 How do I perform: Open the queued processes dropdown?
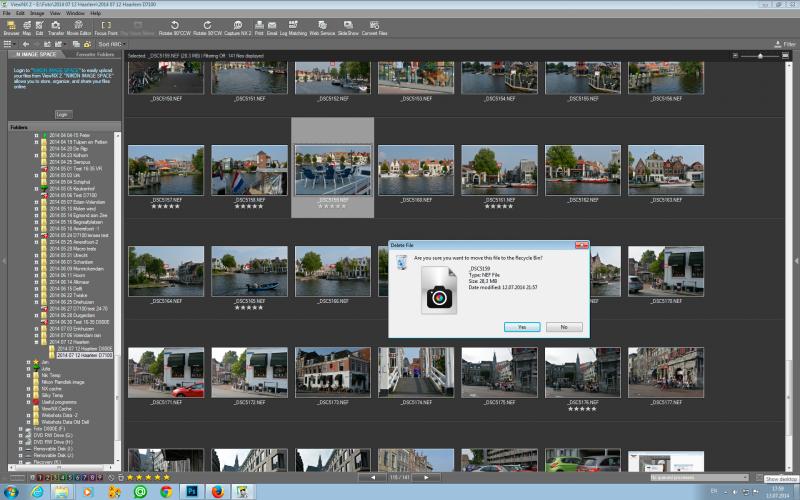coord(698,478)
